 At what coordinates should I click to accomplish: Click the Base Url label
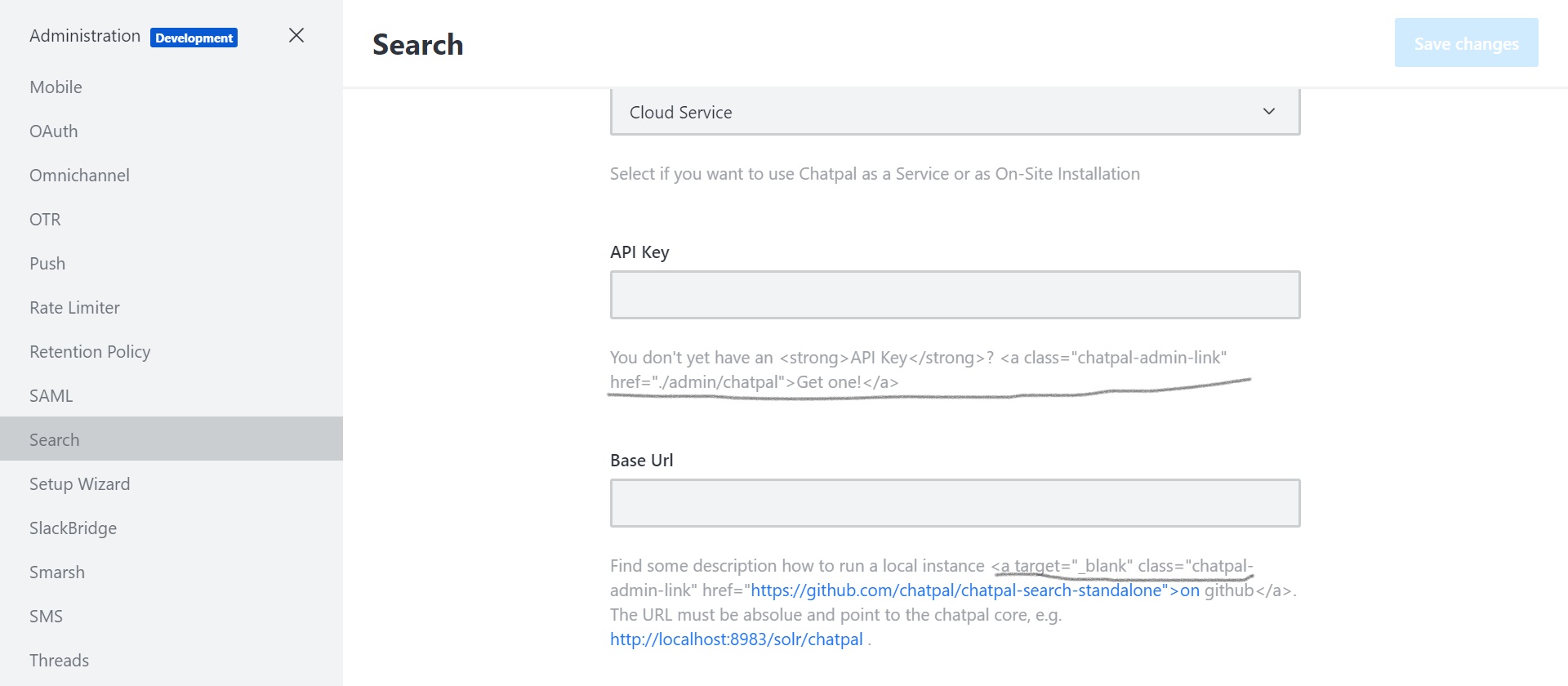(x=641, y=461)
